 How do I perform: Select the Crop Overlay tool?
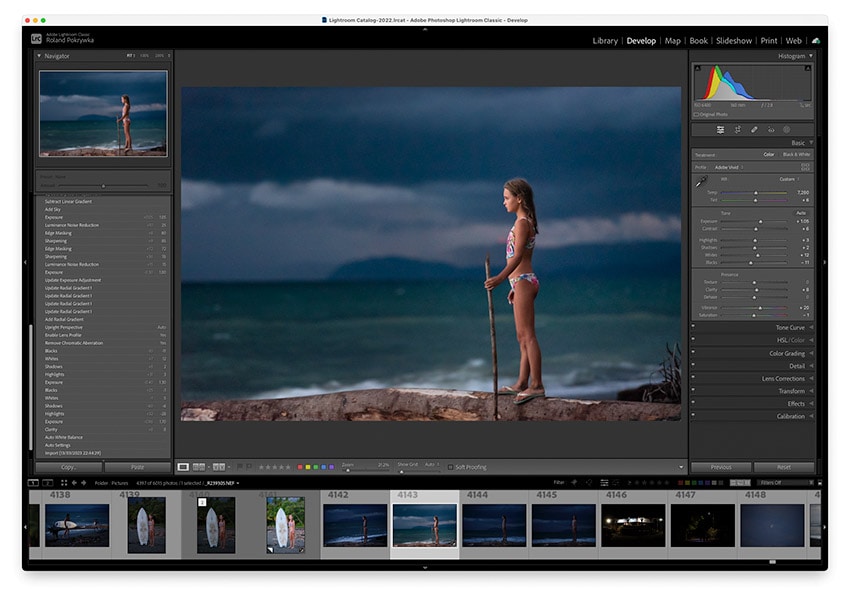click(x=720, y=129)
